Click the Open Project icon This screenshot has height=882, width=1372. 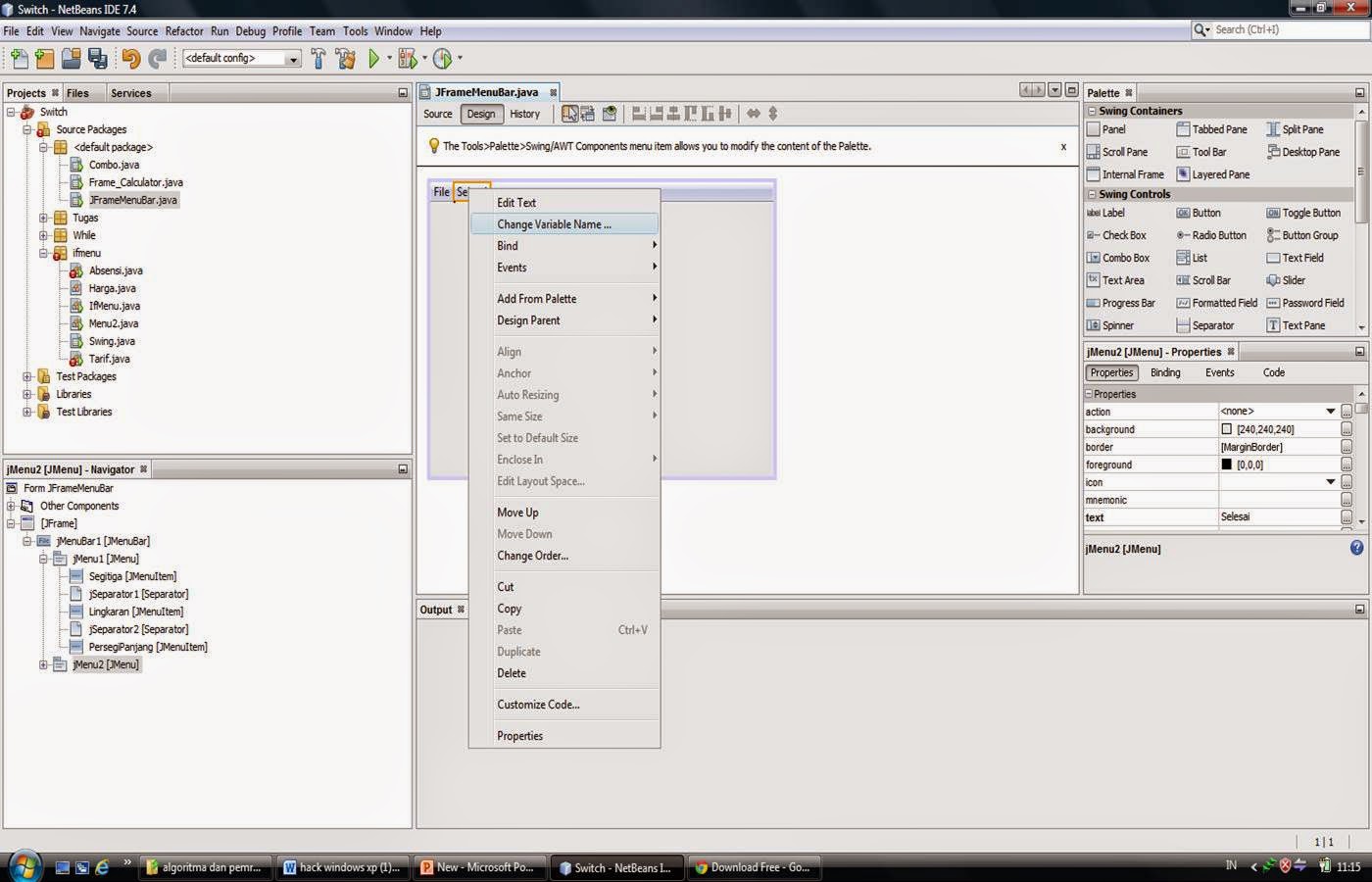pyautogui.click(x=71, y=59)
